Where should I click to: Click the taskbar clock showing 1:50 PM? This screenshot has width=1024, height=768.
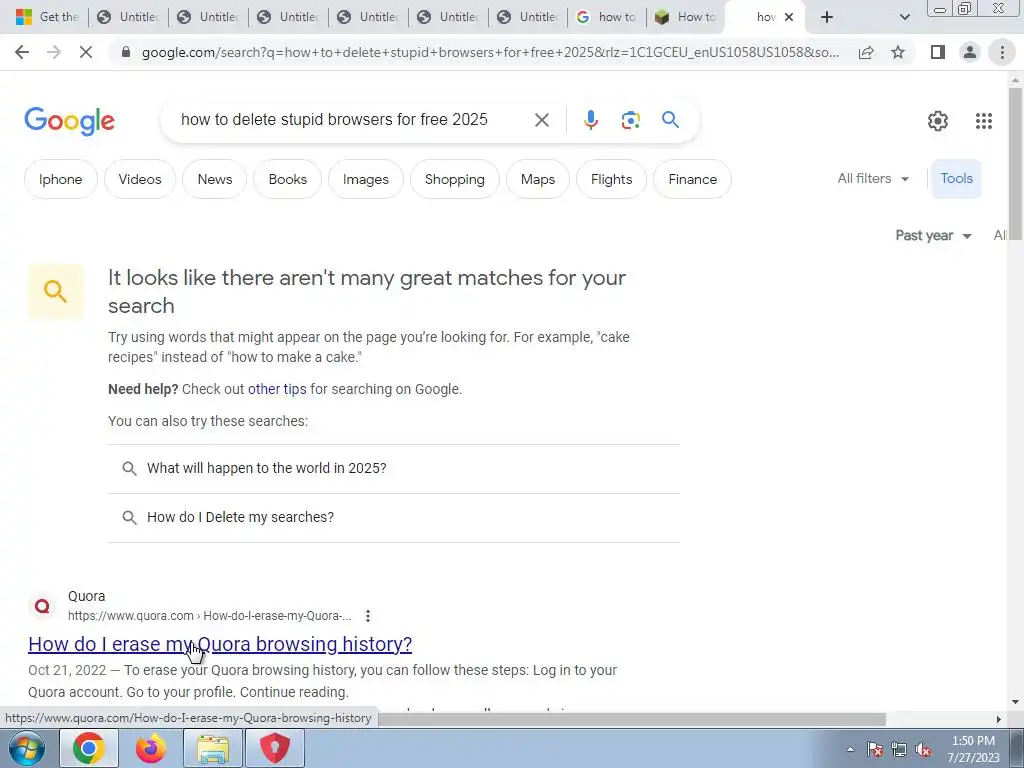point(973,749)
